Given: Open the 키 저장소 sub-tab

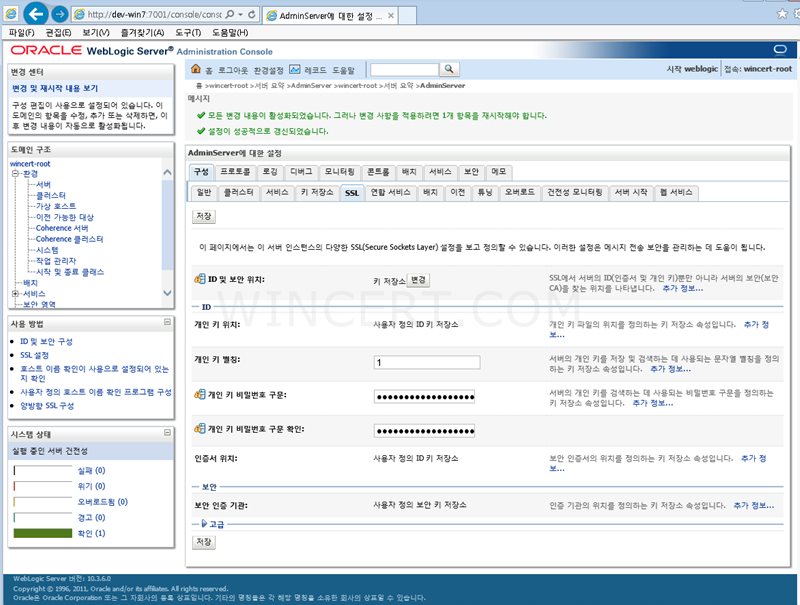Looking at the screenshot, I should (317, 192).
